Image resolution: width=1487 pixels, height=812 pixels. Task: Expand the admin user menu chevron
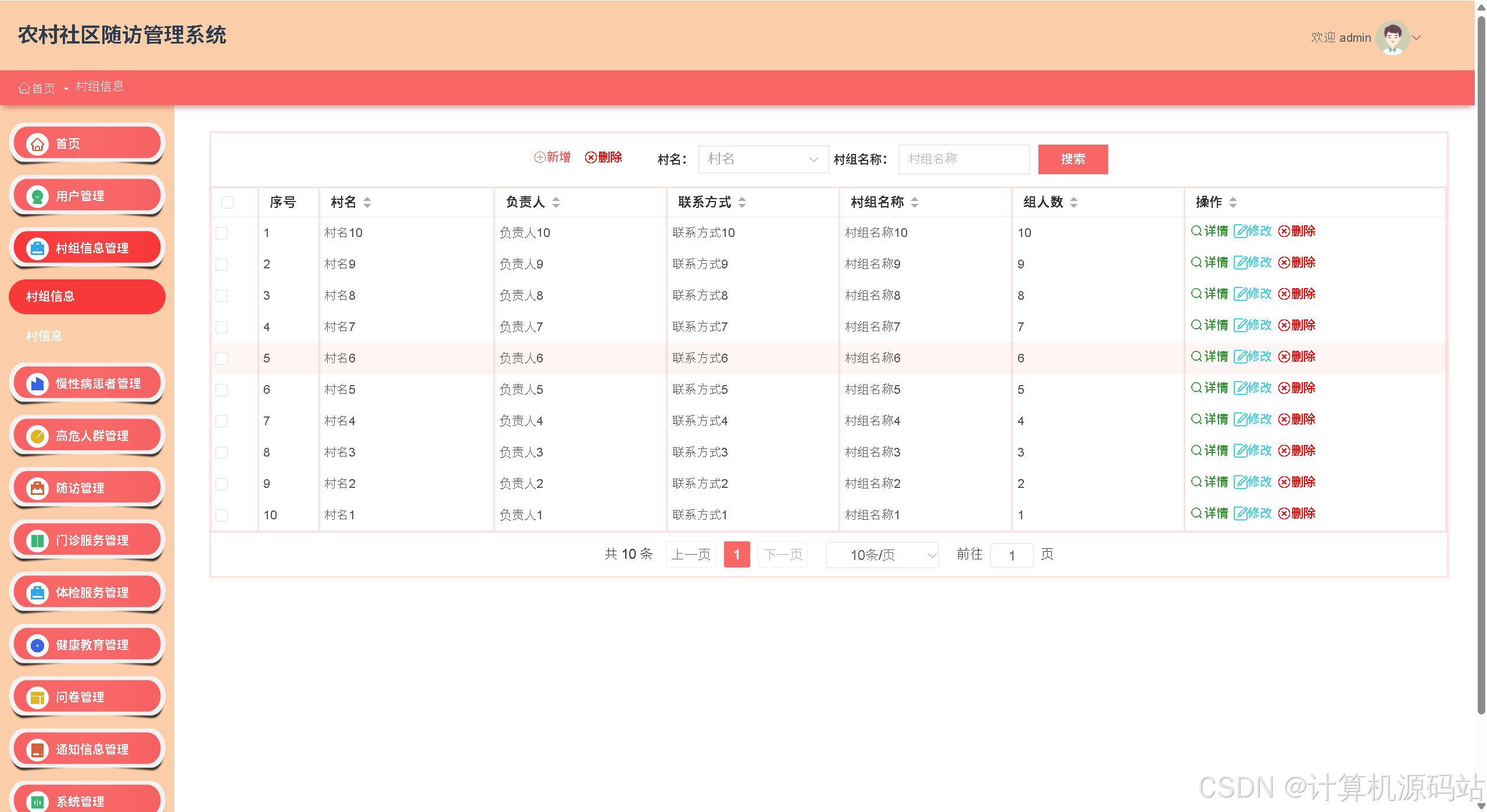tap(1417, 38)
